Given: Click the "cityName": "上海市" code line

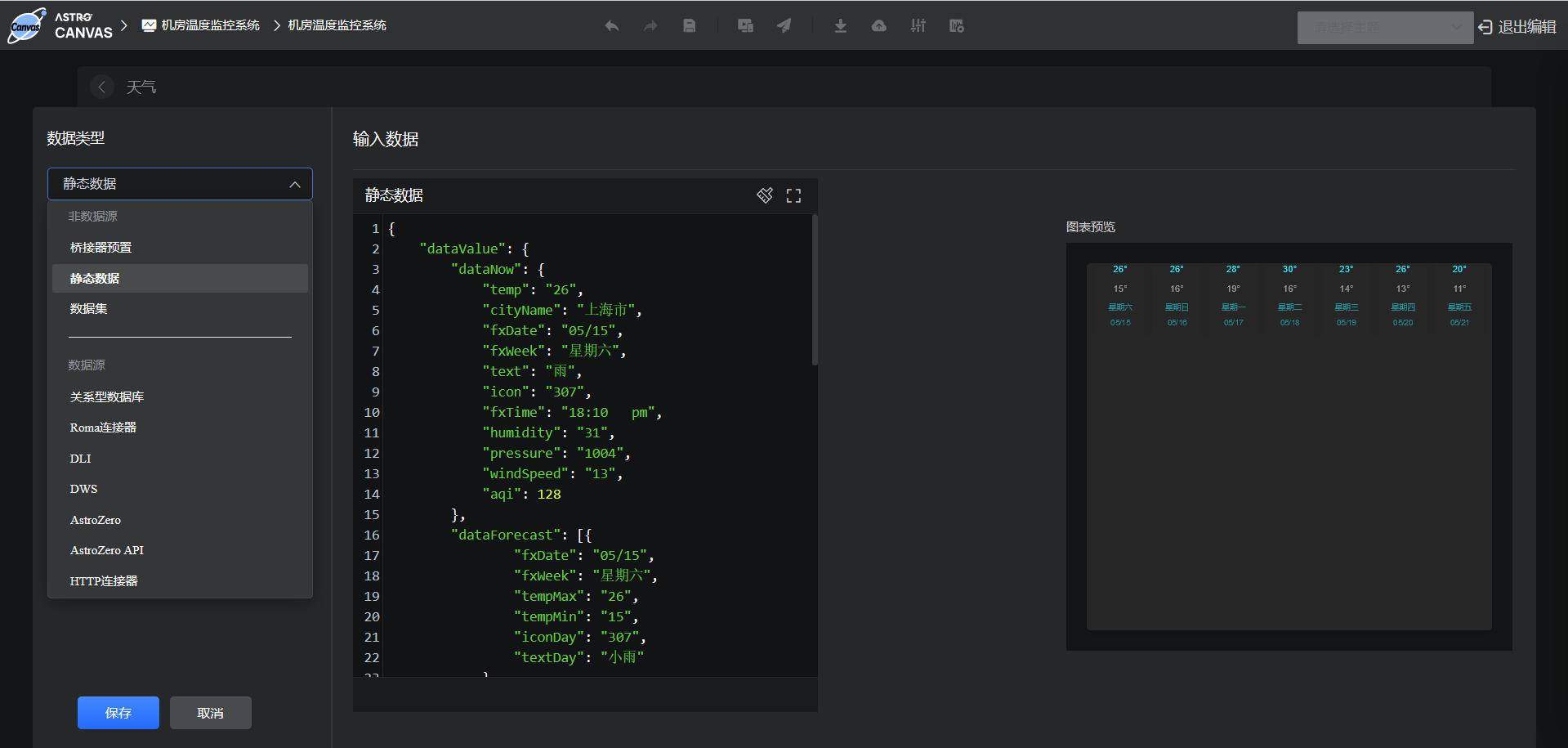Looking at the screenshot, I should (x=562, y=310).
